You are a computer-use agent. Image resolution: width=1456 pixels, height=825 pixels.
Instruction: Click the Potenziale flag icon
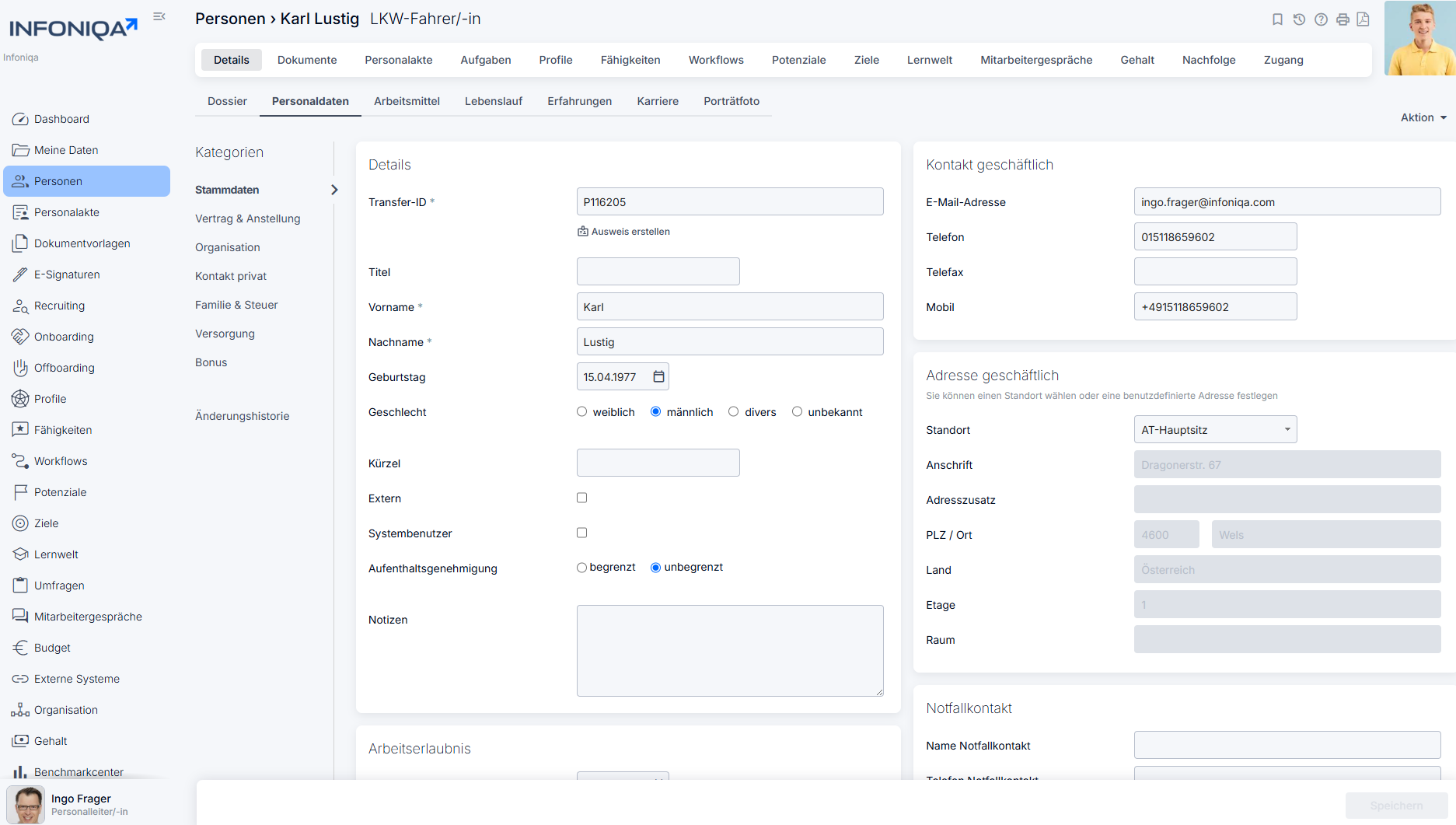click(x=20, y=492)
